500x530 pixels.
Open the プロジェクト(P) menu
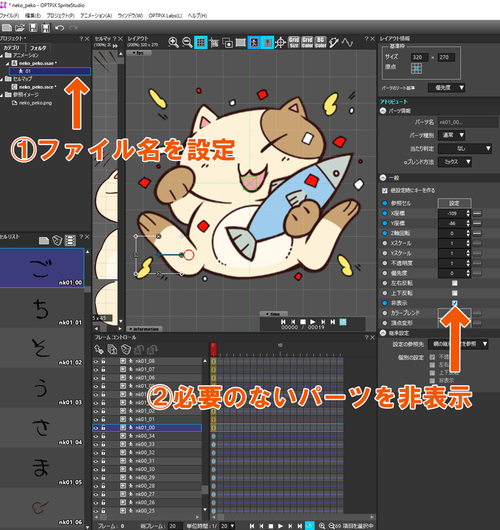(x=60, y=16)
